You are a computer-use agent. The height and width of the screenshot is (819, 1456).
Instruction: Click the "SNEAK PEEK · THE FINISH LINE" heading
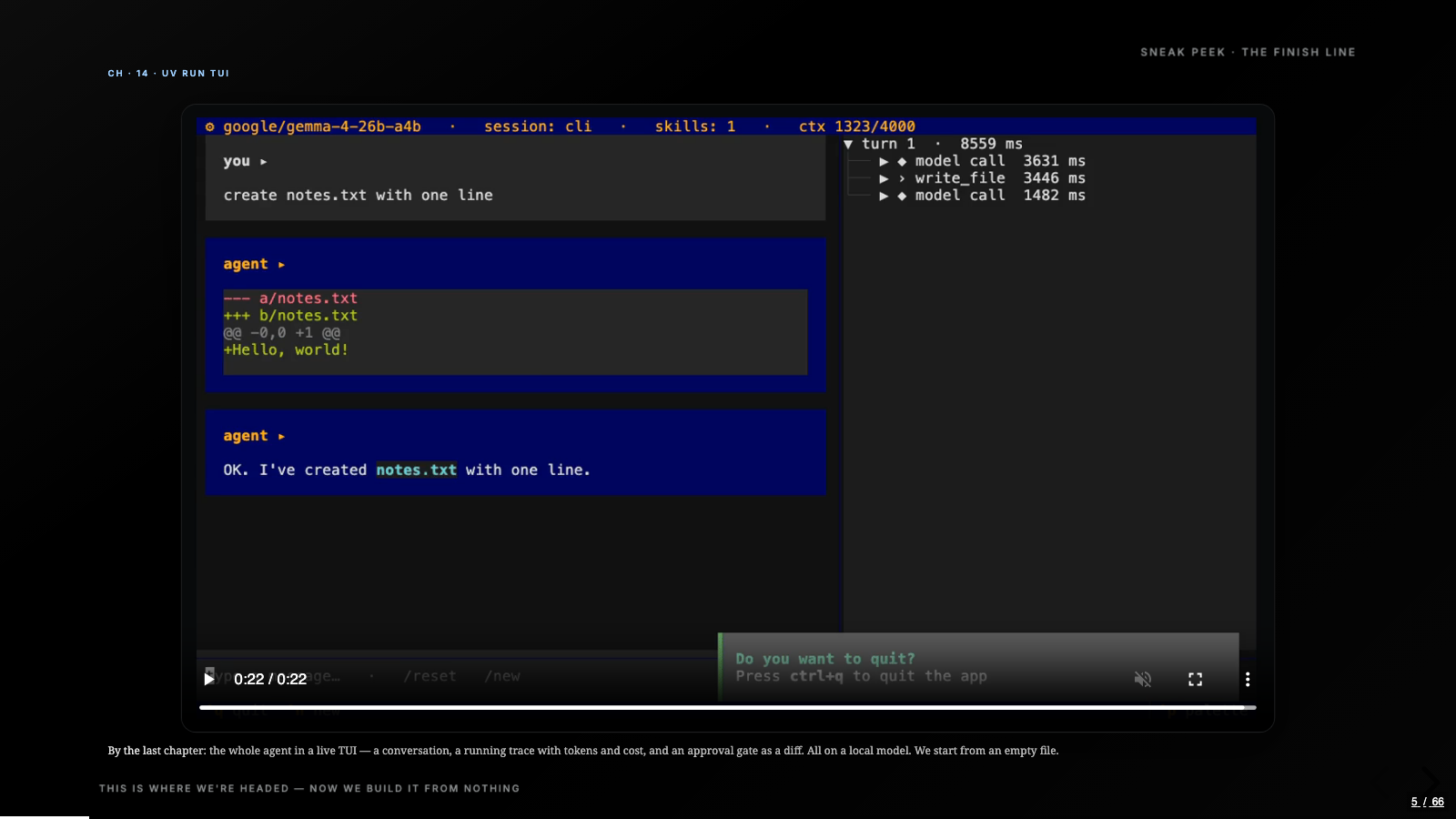[x=1249, y=52]
